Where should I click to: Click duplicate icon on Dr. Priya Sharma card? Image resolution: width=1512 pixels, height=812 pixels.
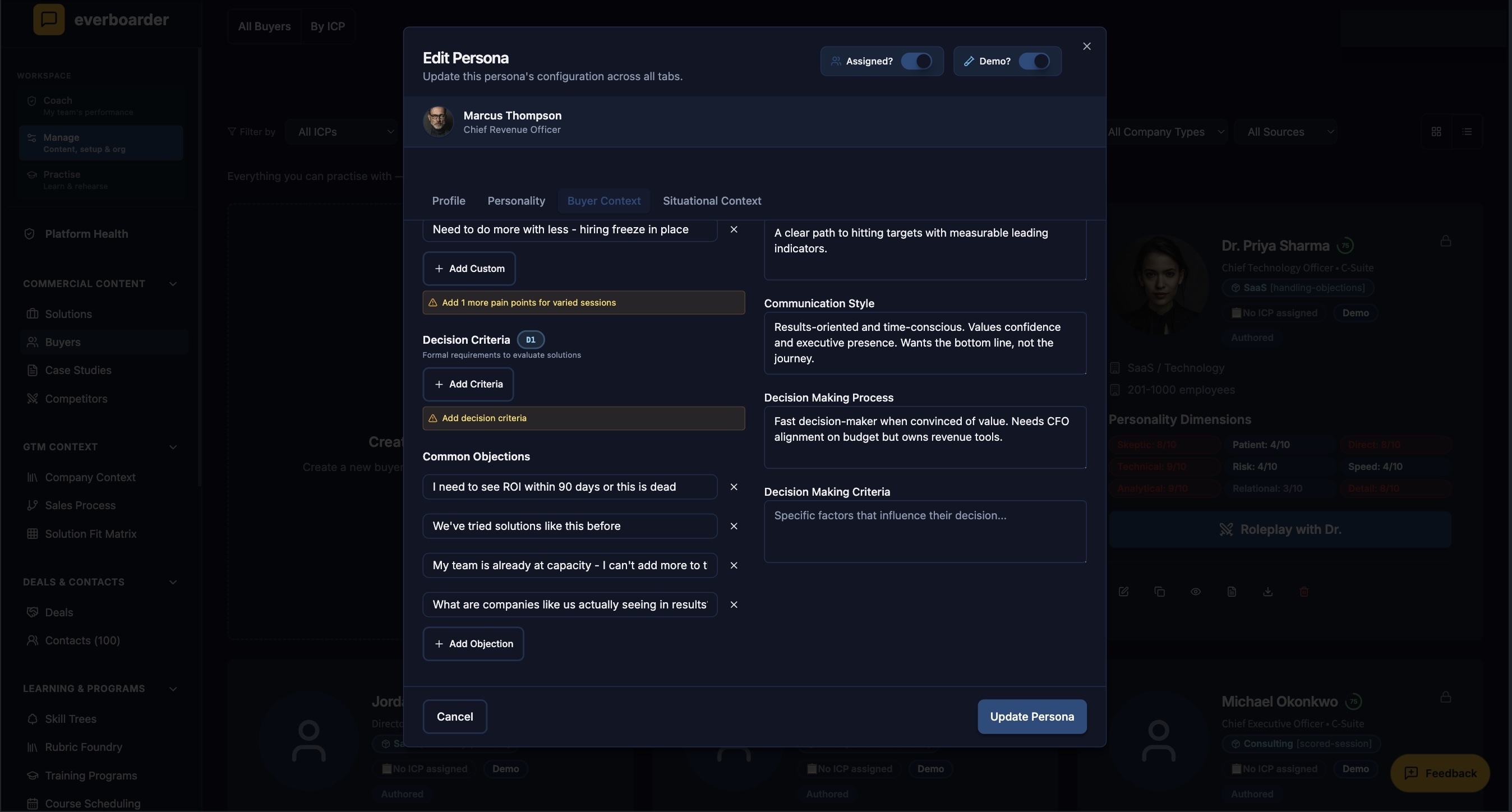point(1159,592)
